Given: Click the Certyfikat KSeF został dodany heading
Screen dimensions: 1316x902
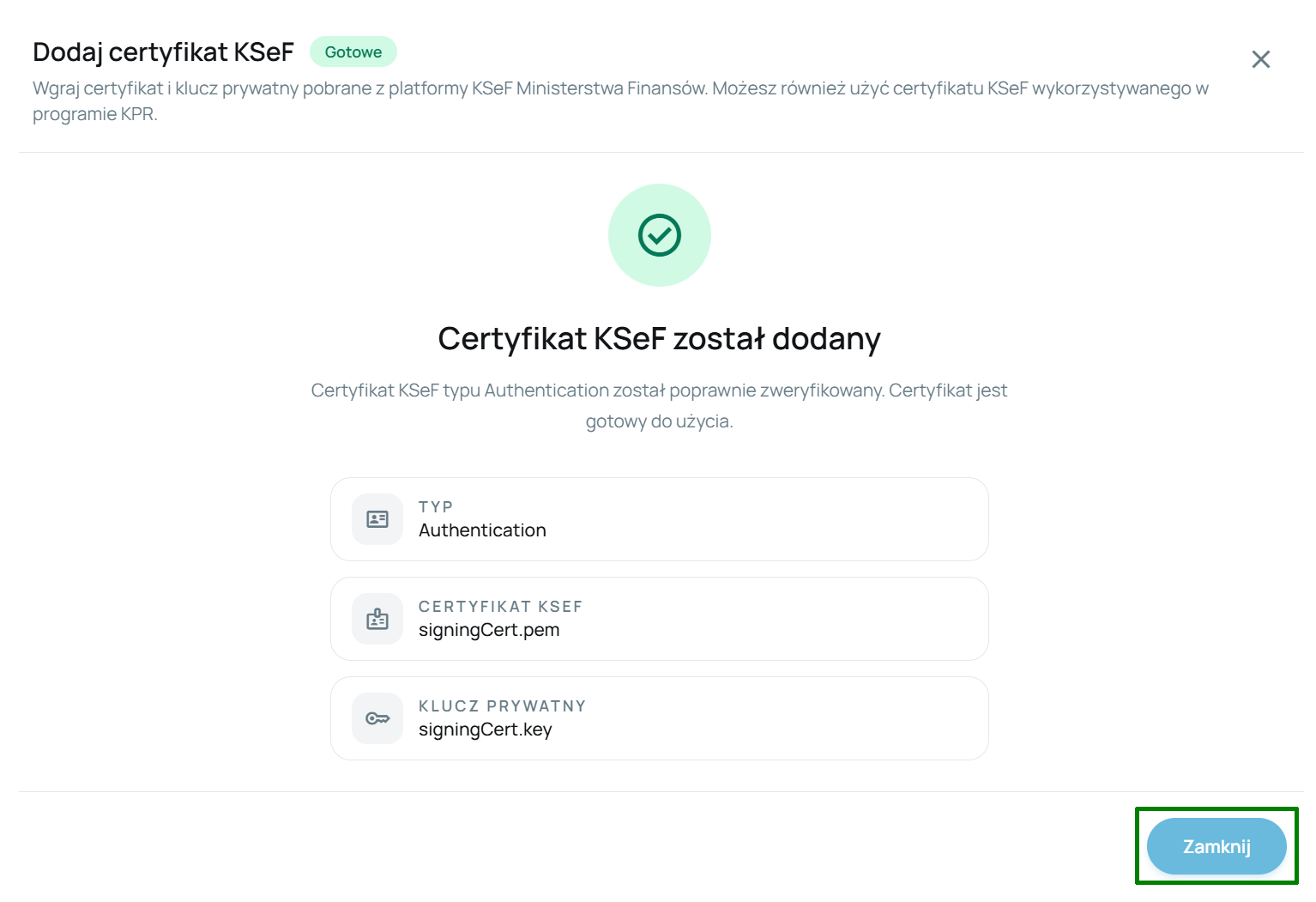Looking at the screenshot, I should pos(659,338).
